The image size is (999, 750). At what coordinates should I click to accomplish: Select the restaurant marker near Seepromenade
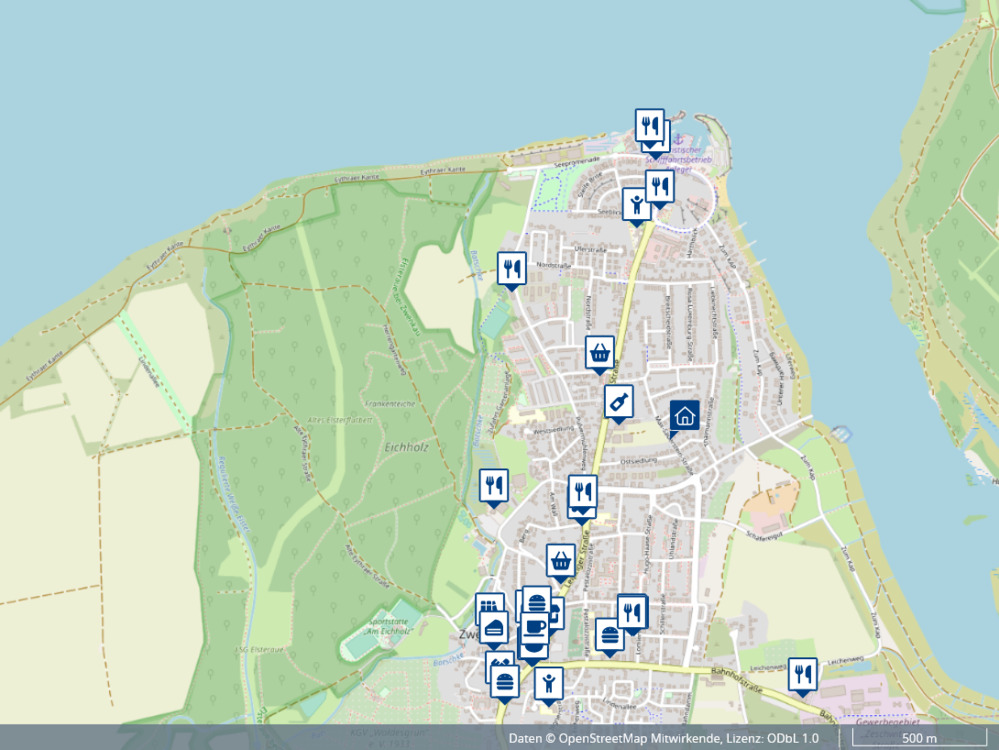(659, 186)
